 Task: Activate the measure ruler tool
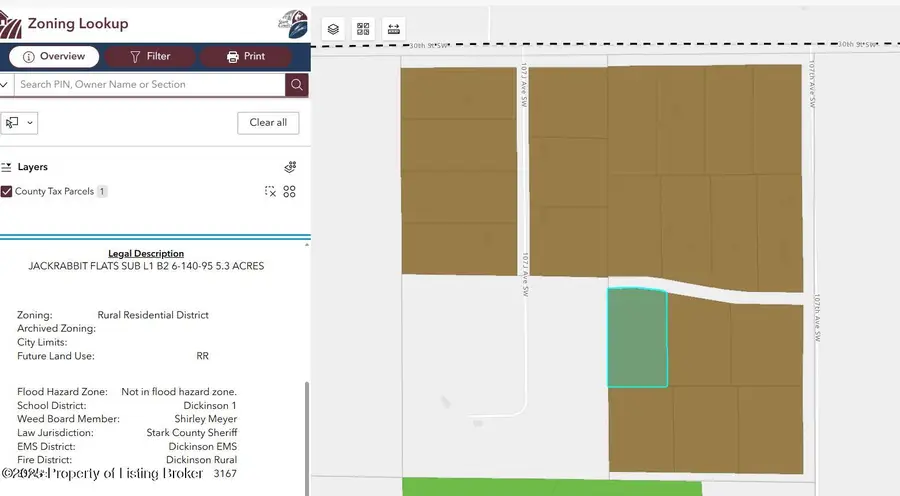click(x=393, y=29)
